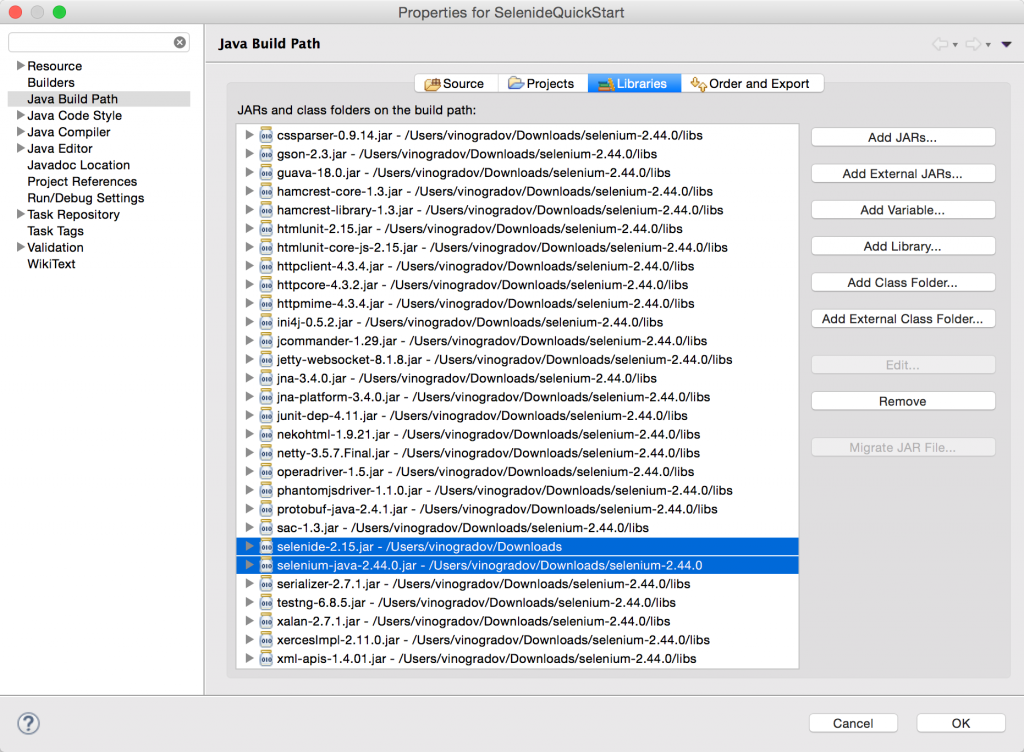The height and width of the screenshot is (752, 1024).
Task: Select the Libraries tab
Action: 634,84
